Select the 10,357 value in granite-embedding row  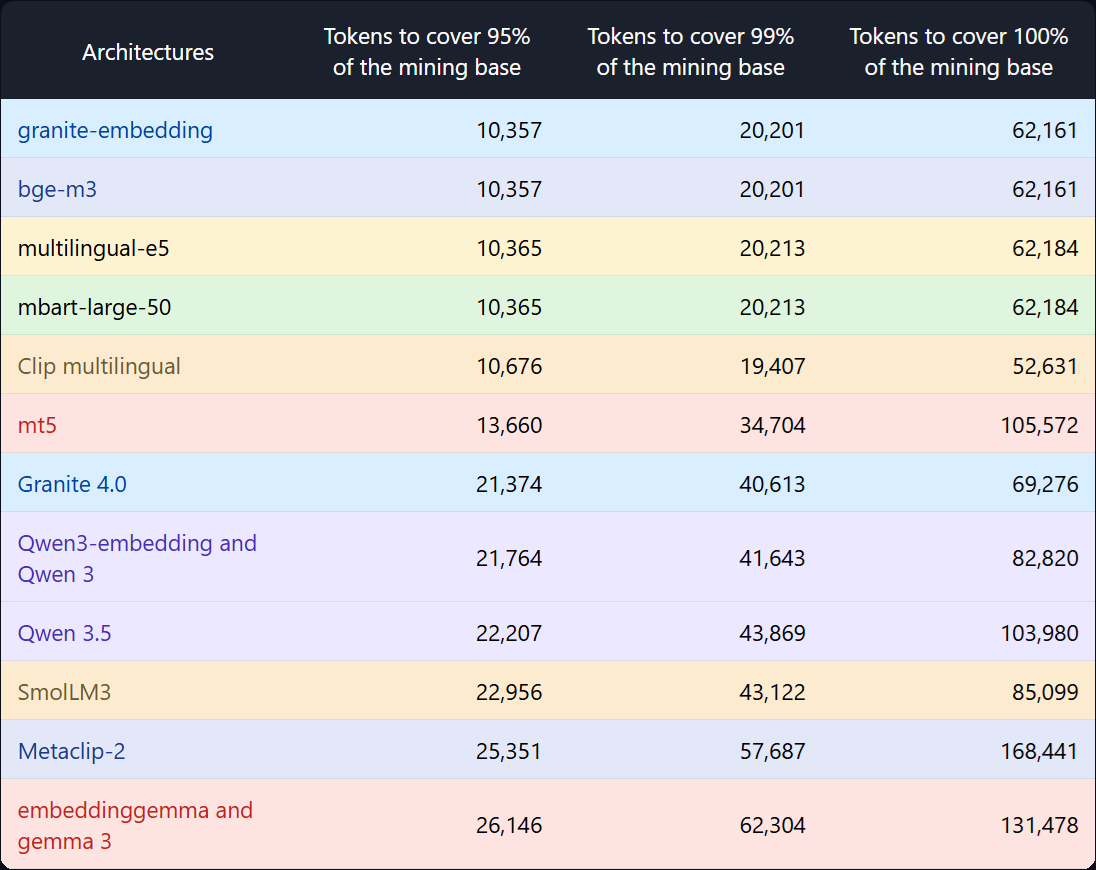pos(509,131)
